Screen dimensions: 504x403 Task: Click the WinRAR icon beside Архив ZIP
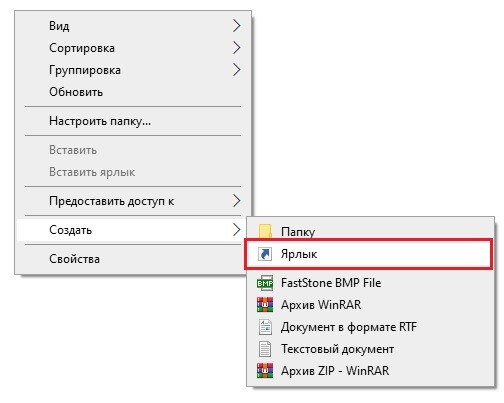tap(265, 371)
